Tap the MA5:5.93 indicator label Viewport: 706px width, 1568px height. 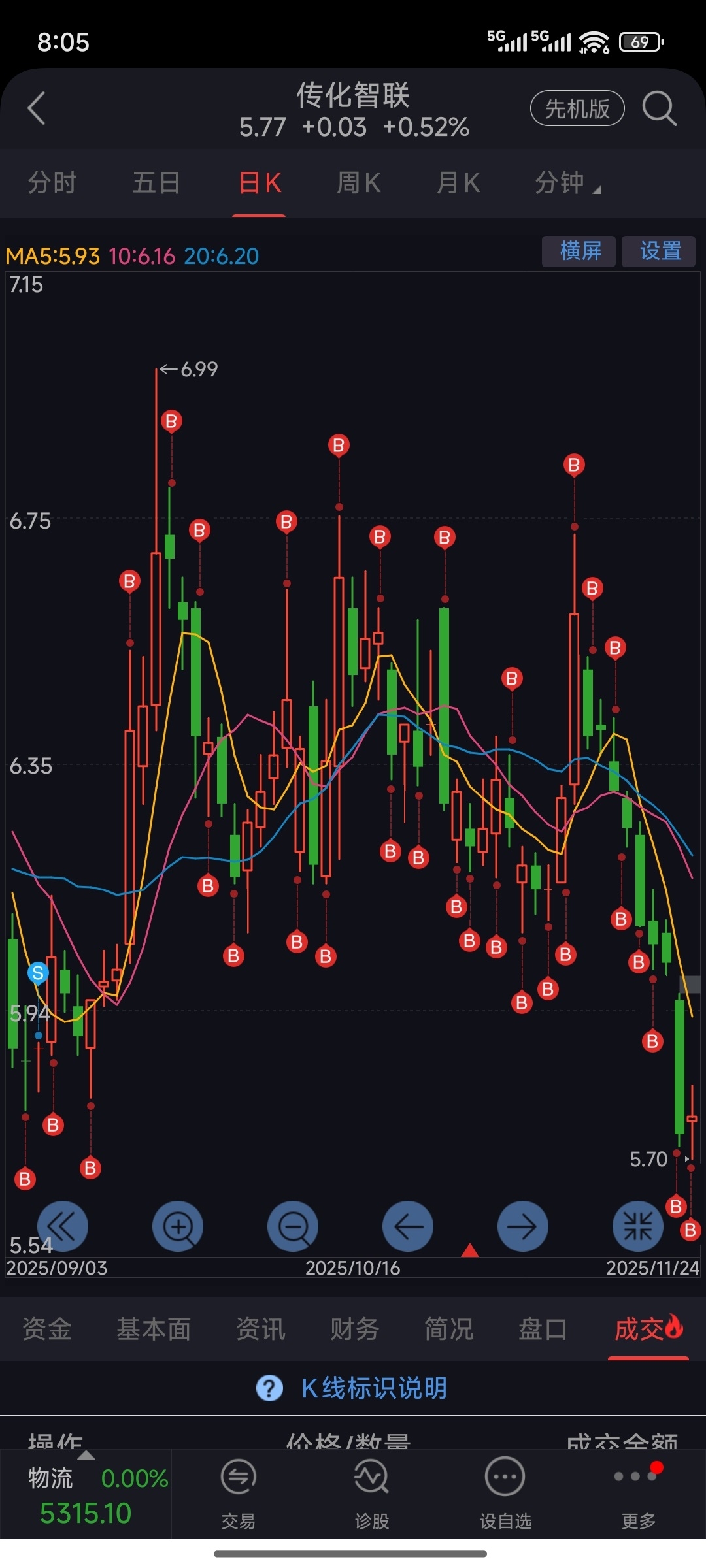[53, 256]
